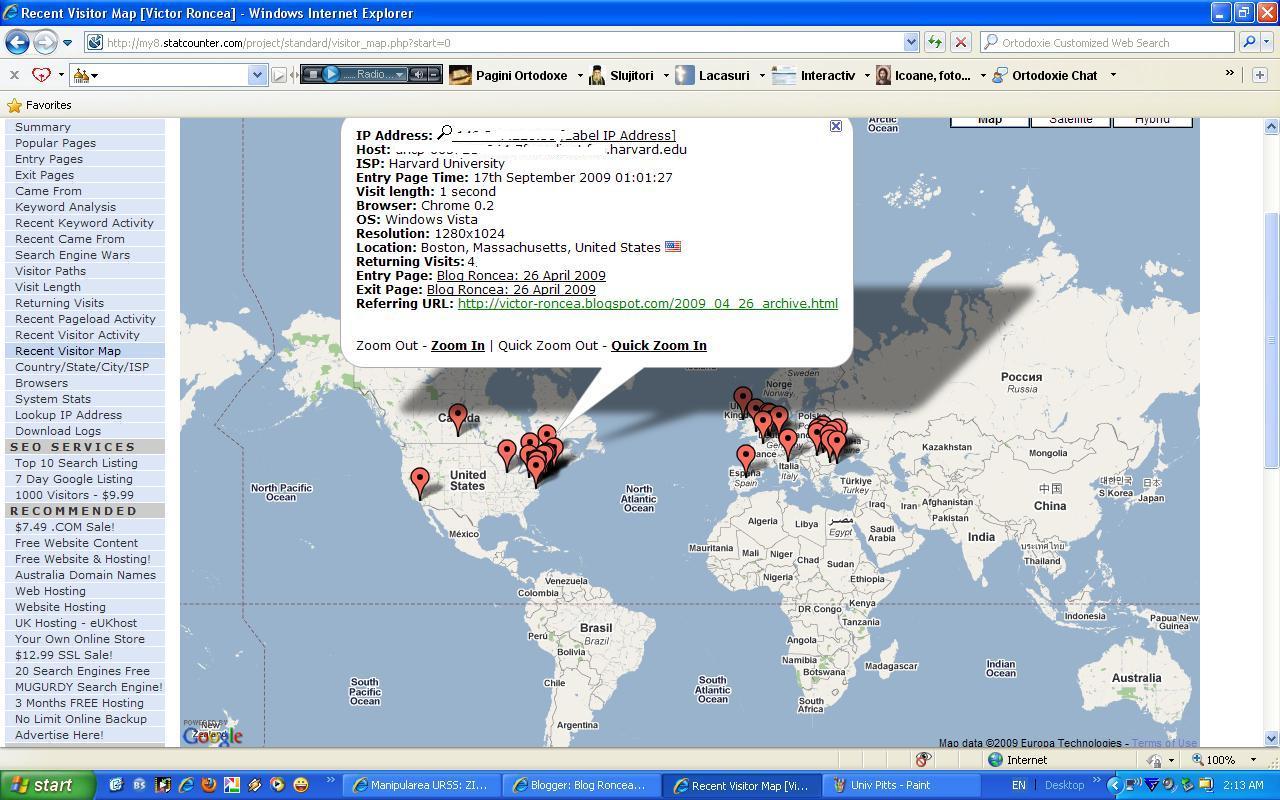Click the Quick Zoom In link
Viewport: 1280px width, 800px height.
coord(659,345)
